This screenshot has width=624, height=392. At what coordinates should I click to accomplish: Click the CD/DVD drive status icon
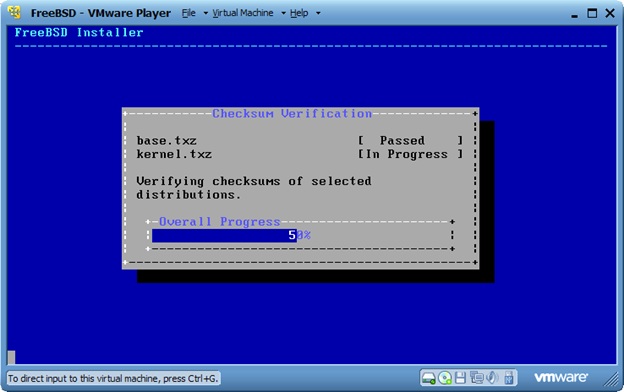coord(445,378)
